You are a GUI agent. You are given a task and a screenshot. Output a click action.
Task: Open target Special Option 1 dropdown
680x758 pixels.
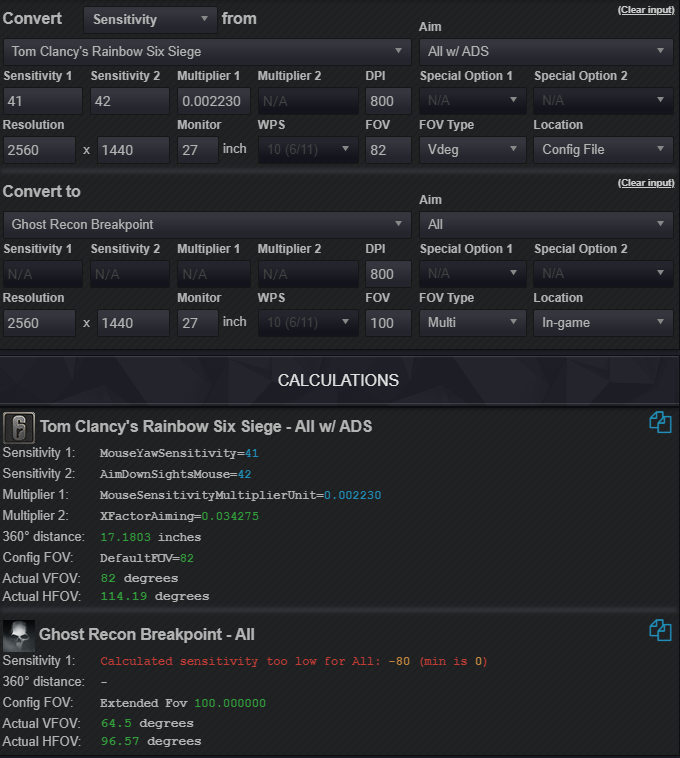[x=472, y=274]
